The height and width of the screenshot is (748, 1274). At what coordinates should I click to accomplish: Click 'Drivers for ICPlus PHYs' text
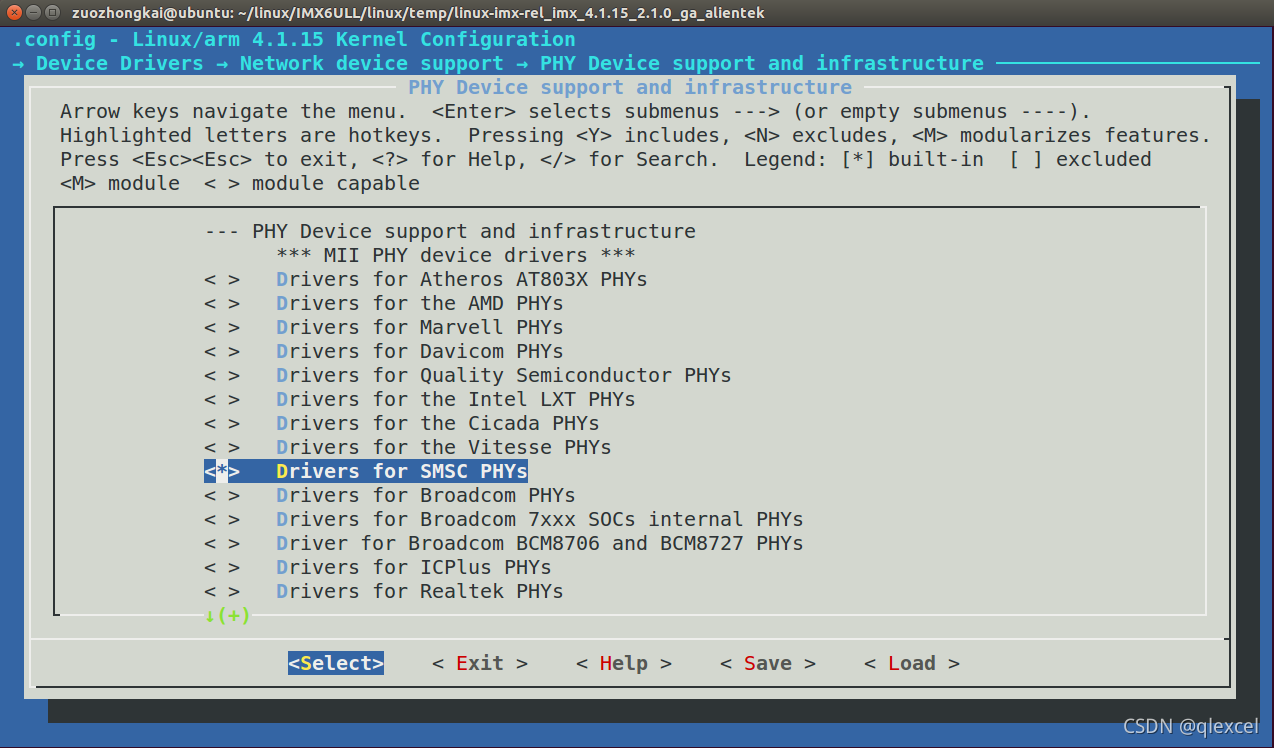coord(414,567)
